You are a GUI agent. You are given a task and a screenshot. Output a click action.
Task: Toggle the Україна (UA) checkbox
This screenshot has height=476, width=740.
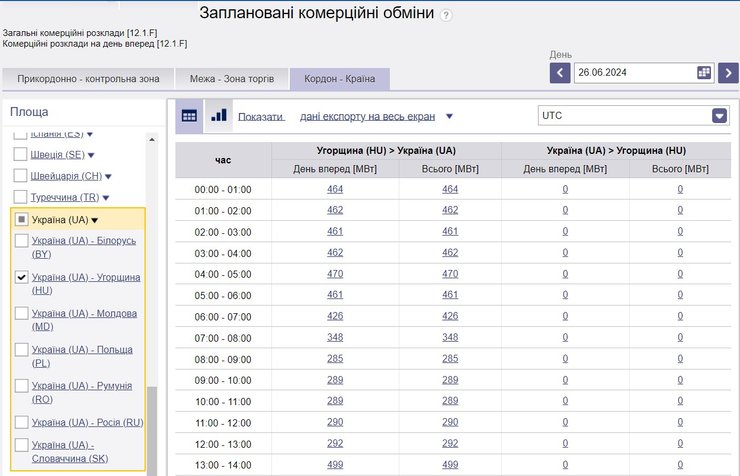(x=21, y=219)
